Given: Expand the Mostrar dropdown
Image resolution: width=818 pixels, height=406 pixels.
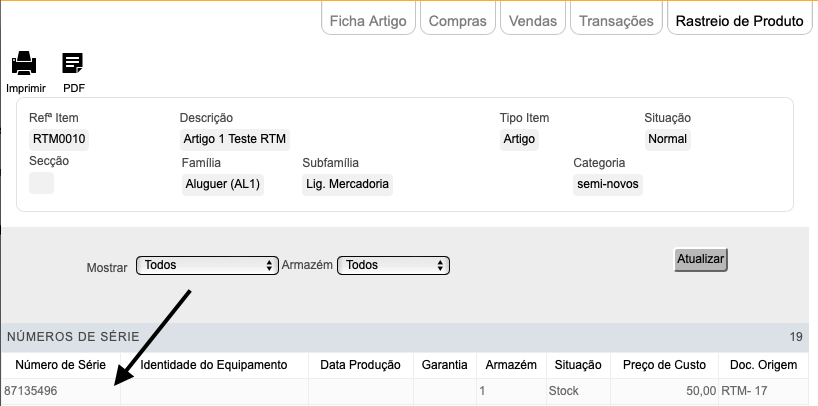Looking at the screenshot, I should tap(208, 265).
